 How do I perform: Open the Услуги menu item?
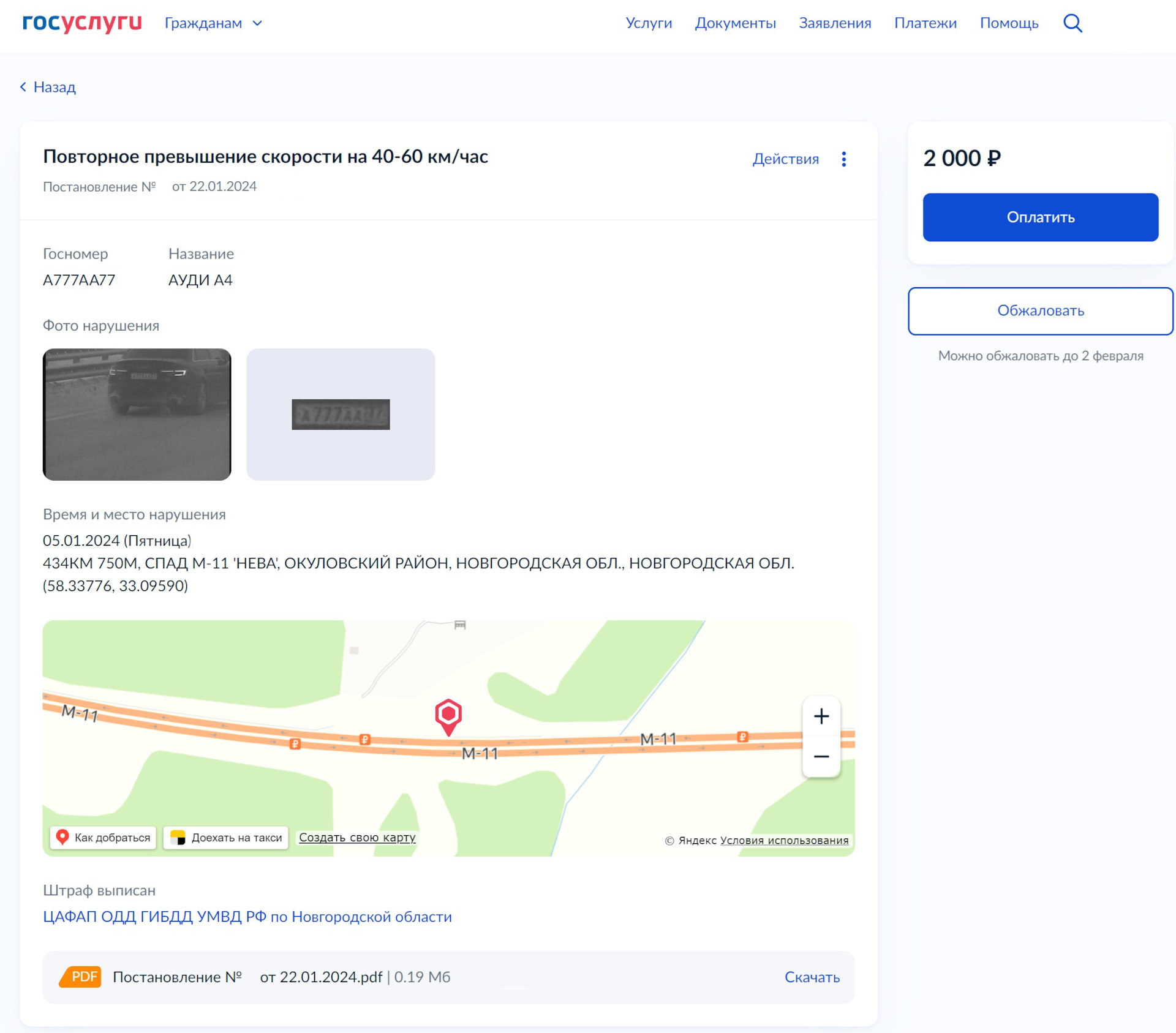click(649, 23)
